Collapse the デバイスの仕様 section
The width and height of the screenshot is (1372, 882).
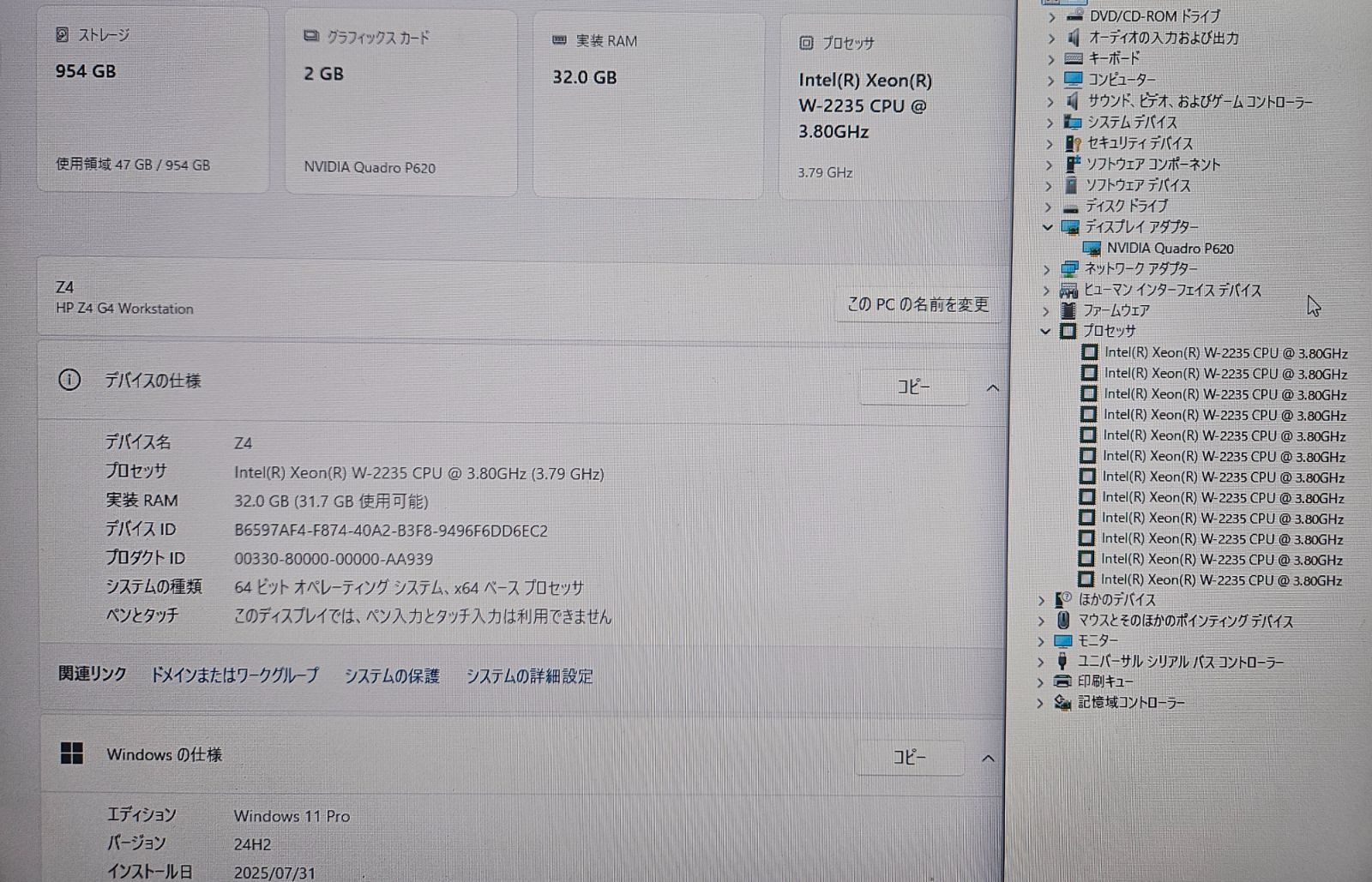point(992,387)
